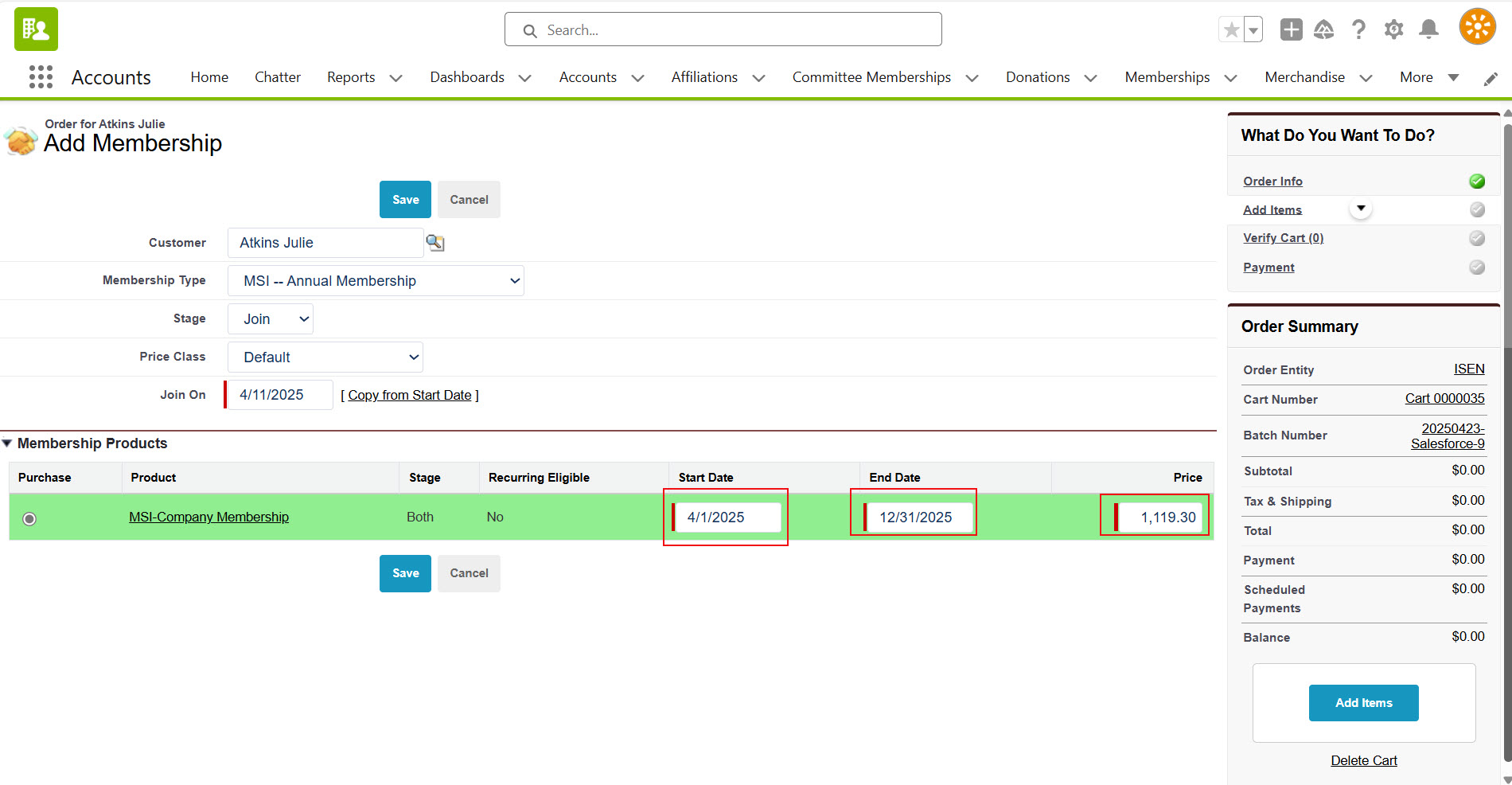Image resolution: width=1512 pixels, height=785 pixels.
Task: Go to the Chatter tab
Action: (277, 77)
